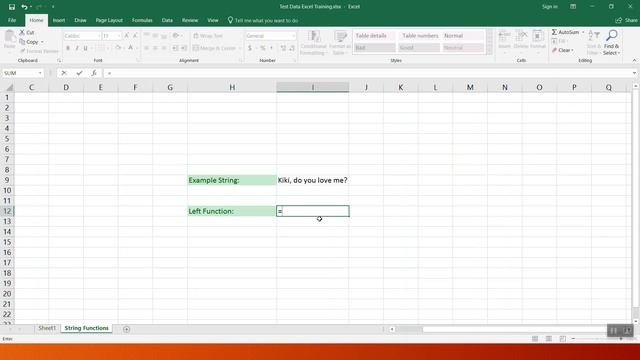Click the Format cells icon
The width and height of the screenshot is (640, 360).
click(x=538, y=36)
